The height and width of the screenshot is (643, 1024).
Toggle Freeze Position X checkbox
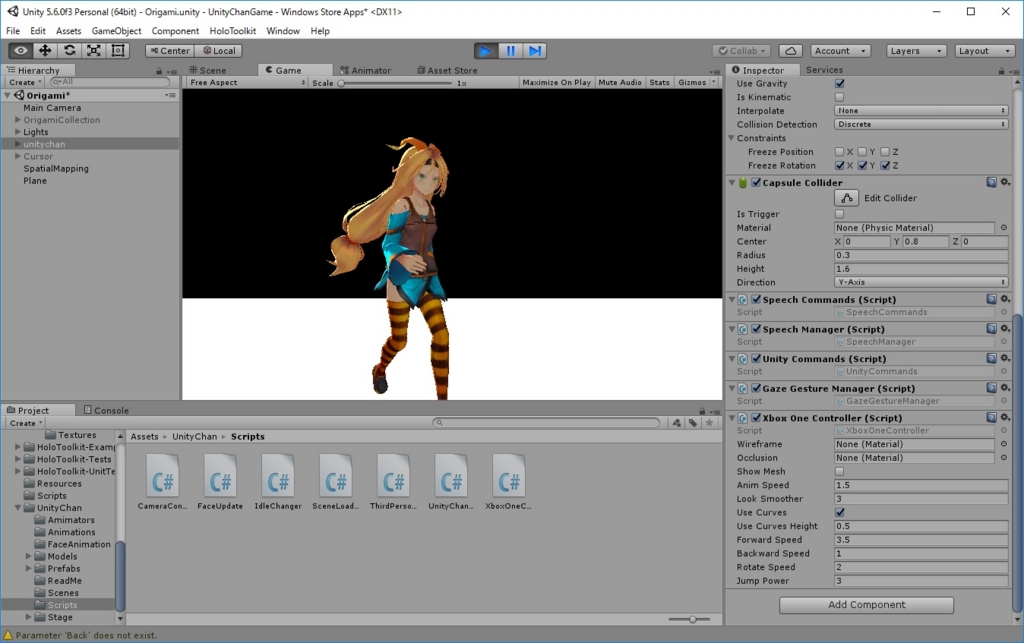point(840,152)
